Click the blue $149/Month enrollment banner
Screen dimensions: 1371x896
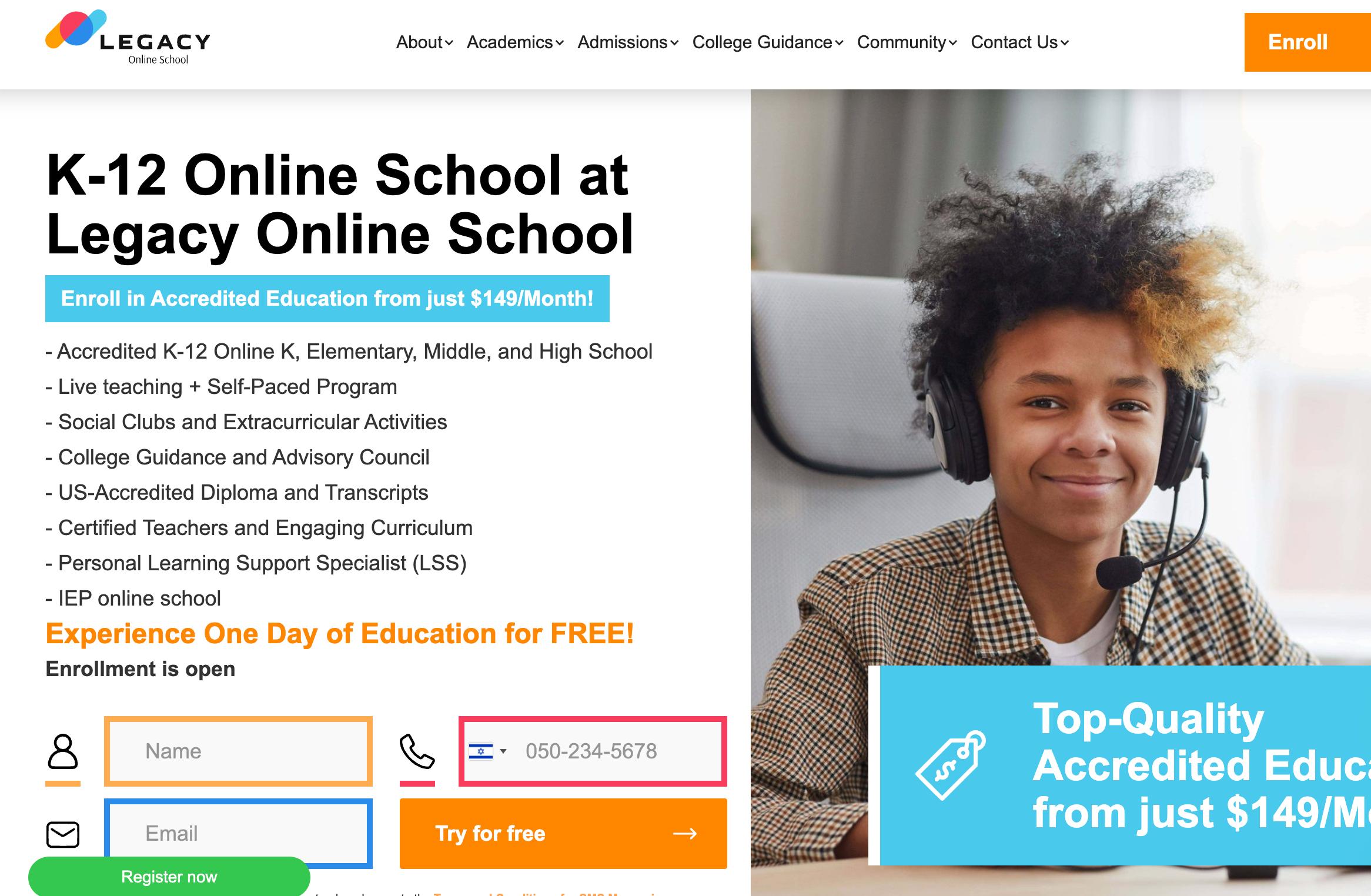coord(327,299)
